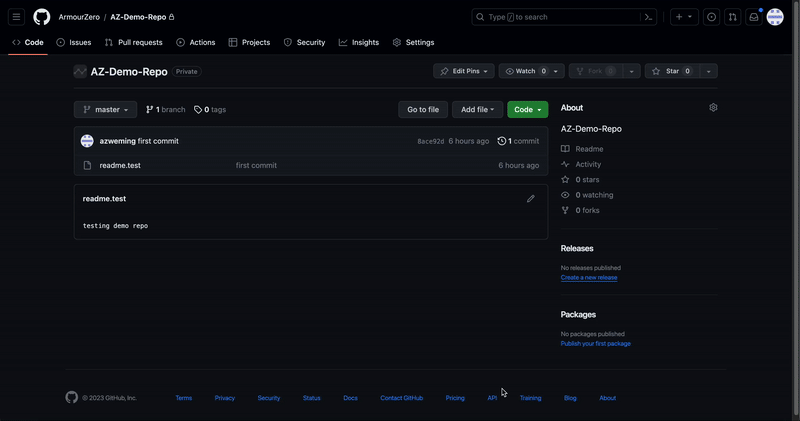Open the AZ-Demo-Repo breadcrumb link
800x421 pixels.
(138, 17)
